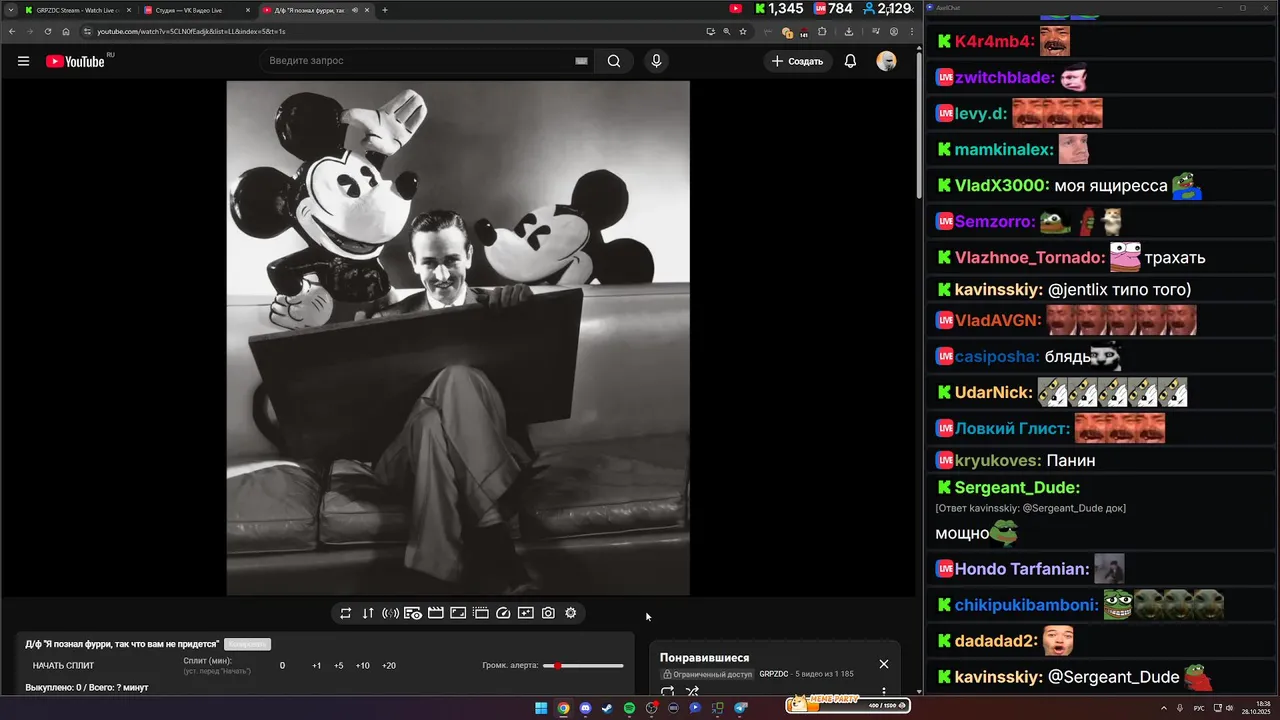
Task: Open playlist three-dot options menu
Action: click(883, 691)
